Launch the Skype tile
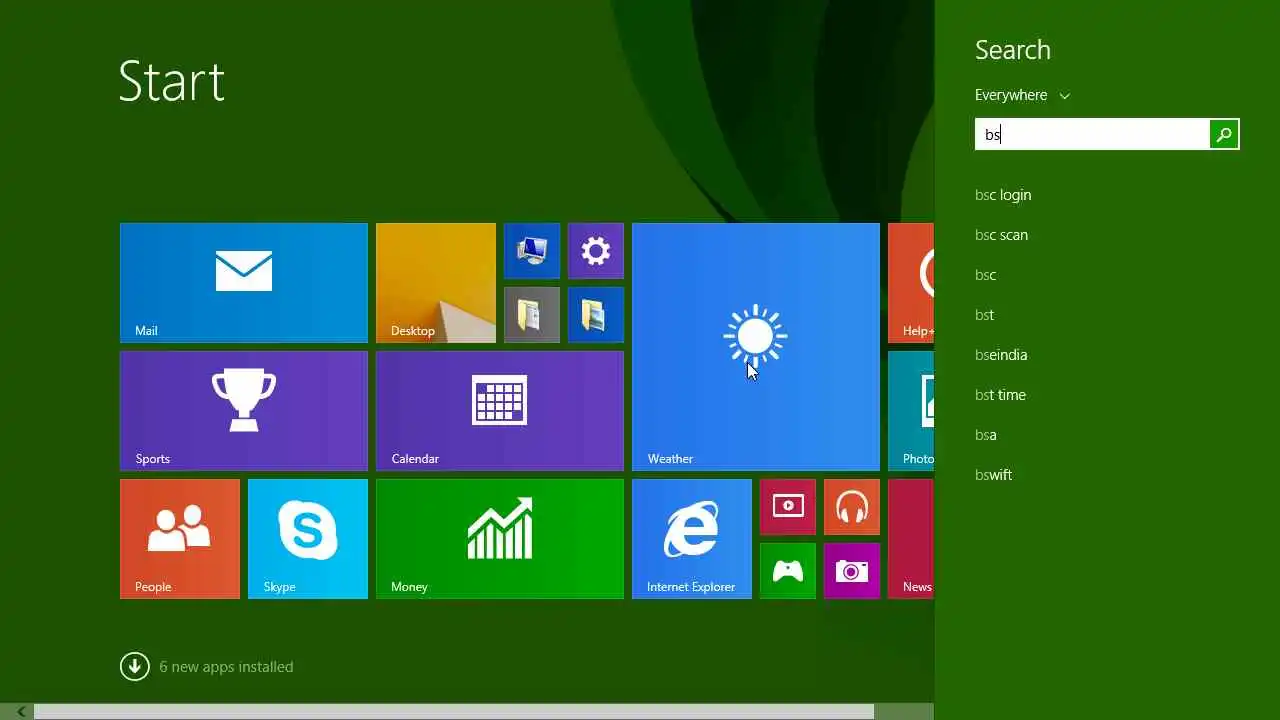The width and height of the screenshot is (1280, 720). (x=308, y=539)
